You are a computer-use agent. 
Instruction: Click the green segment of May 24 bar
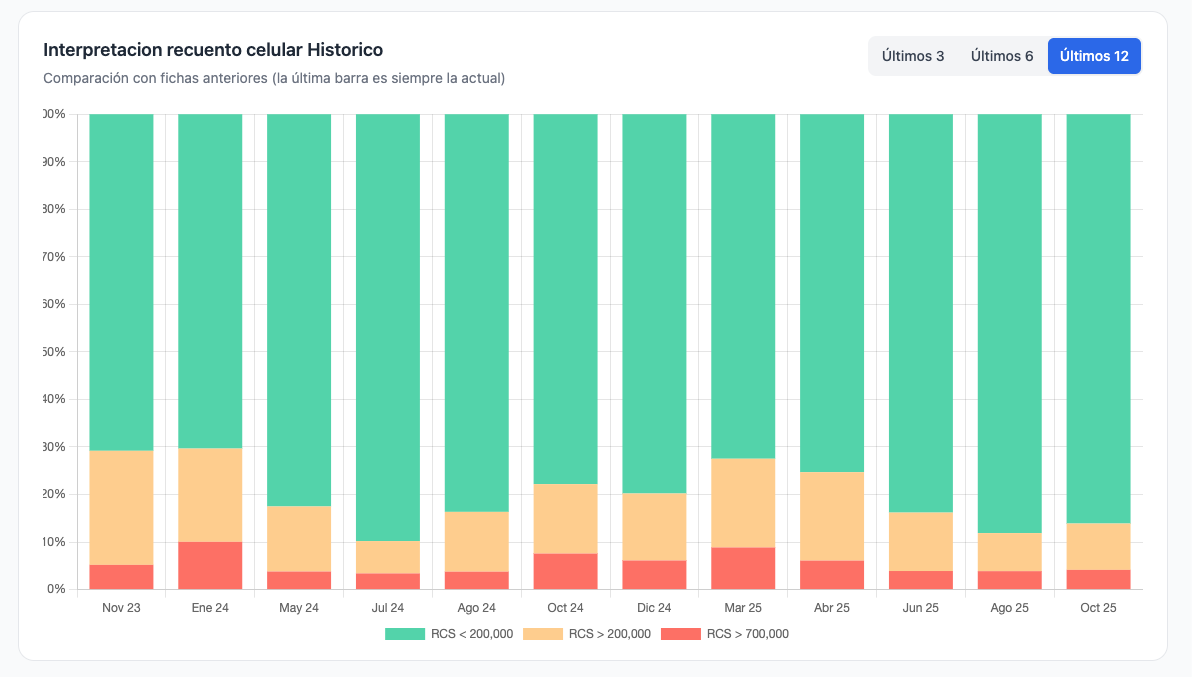(x=299, y=310)
